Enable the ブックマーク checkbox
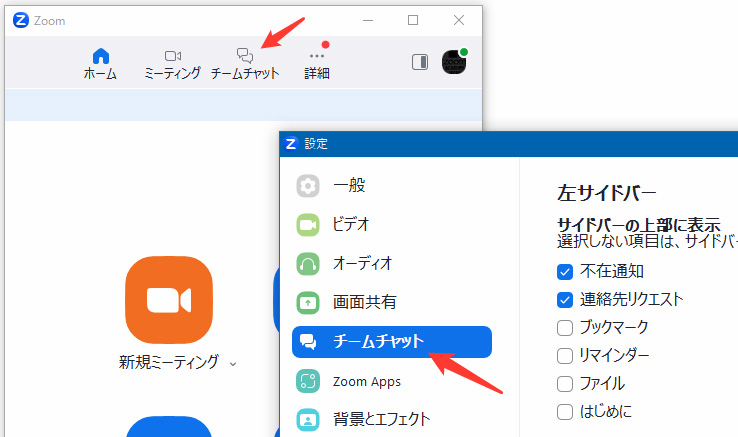The image size is (738, 437). coord(565,327)
